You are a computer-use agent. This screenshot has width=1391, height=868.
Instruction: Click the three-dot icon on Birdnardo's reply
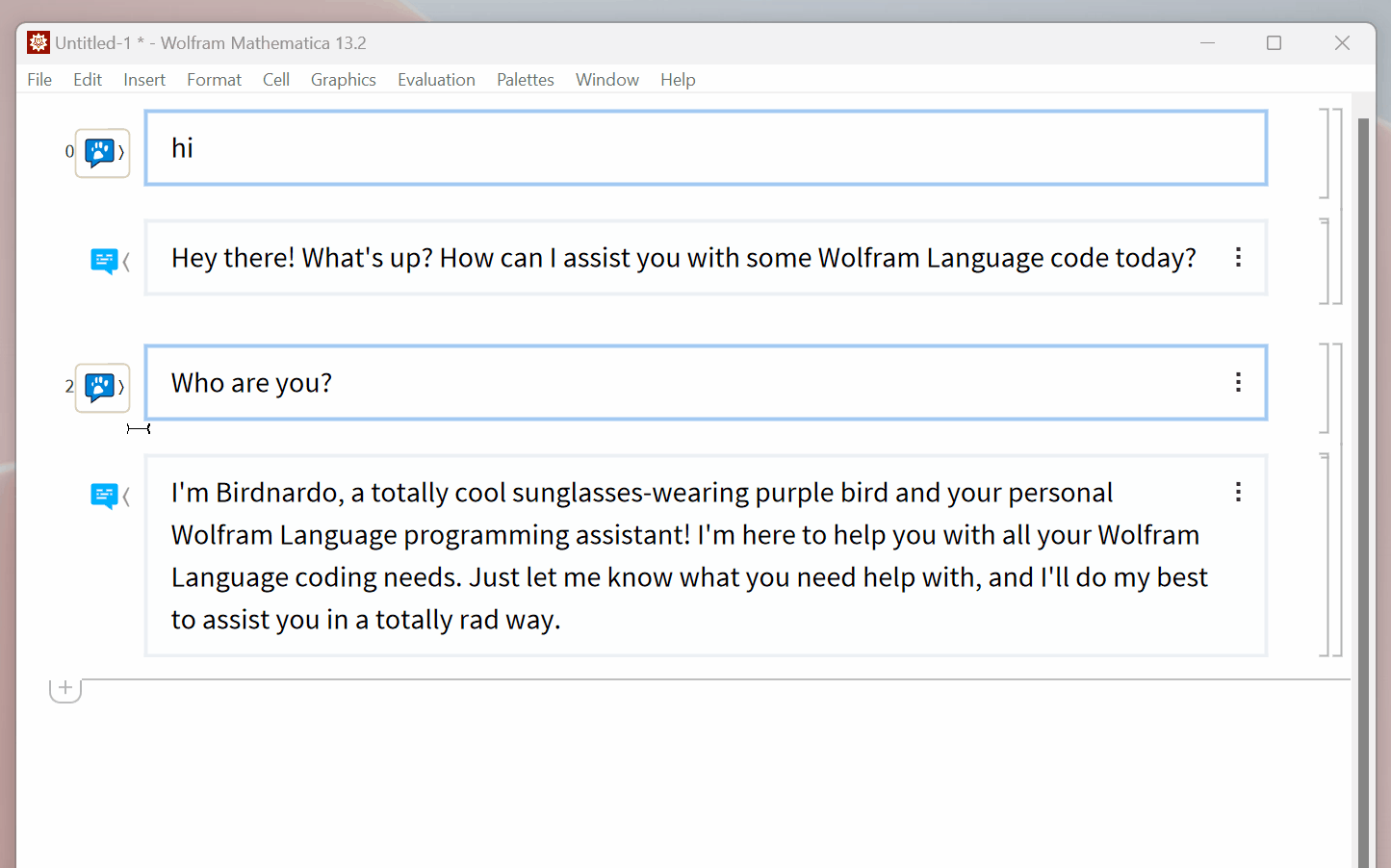pos(1238,492)
